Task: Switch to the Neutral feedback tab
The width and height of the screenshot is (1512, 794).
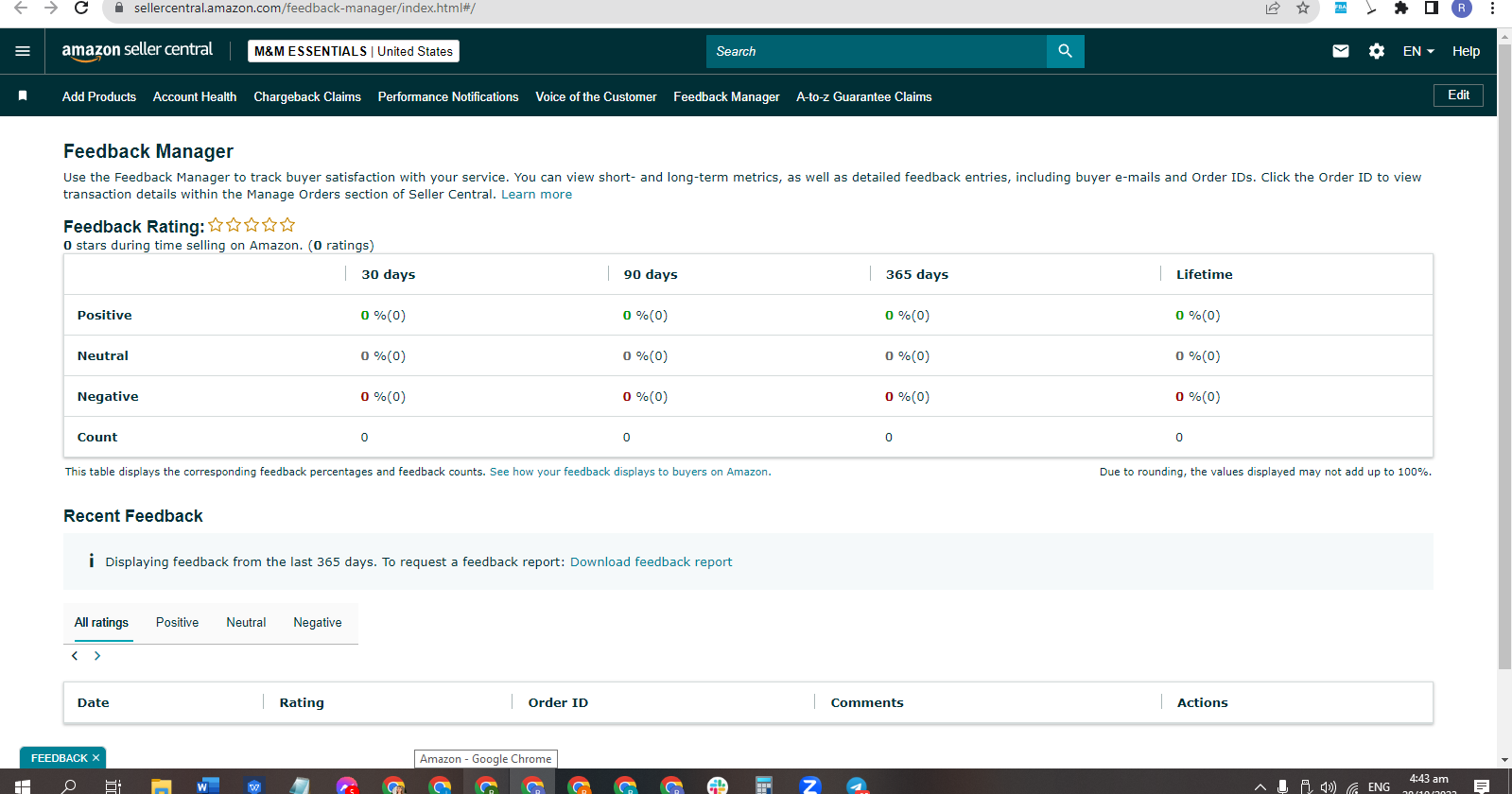Action: tap(246, 622)
